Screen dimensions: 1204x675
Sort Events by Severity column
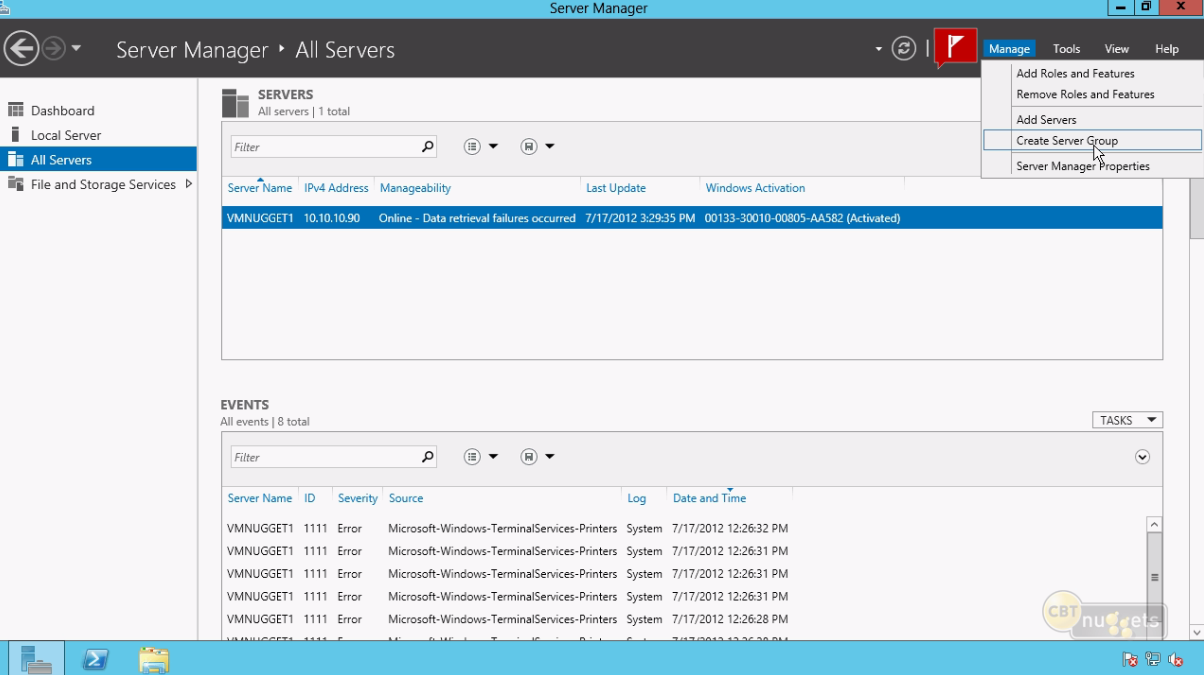(x=357, y=498)
